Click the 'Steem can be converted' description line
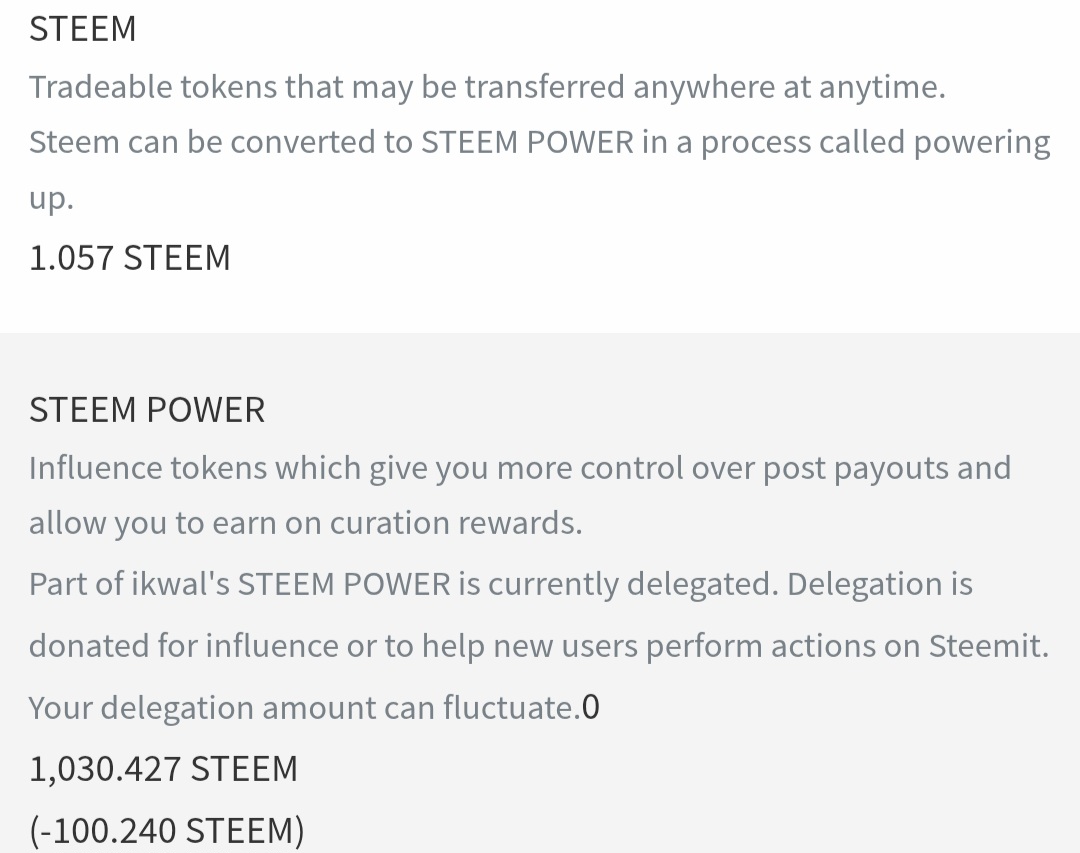 (x=539, y=143)
